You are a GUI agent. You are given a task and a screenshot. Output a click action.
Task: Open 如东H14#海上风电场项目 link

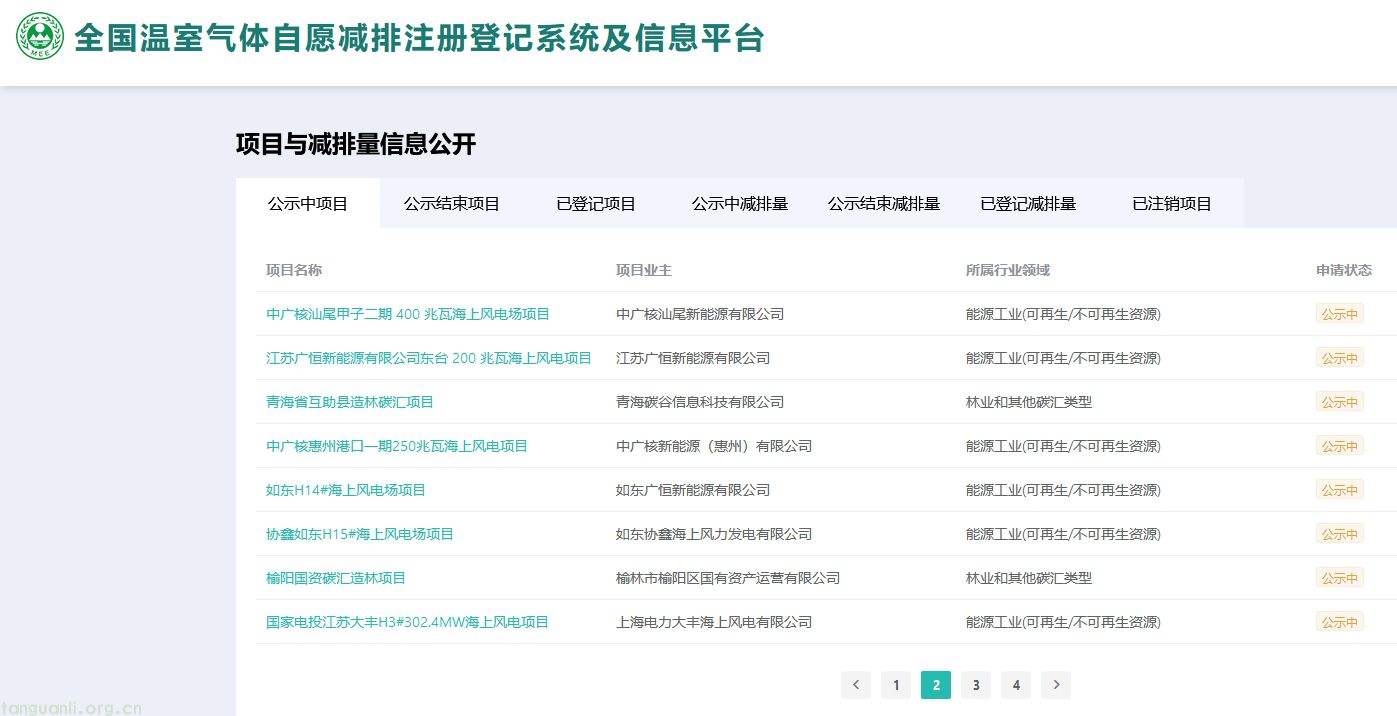(x=346, y=490)
